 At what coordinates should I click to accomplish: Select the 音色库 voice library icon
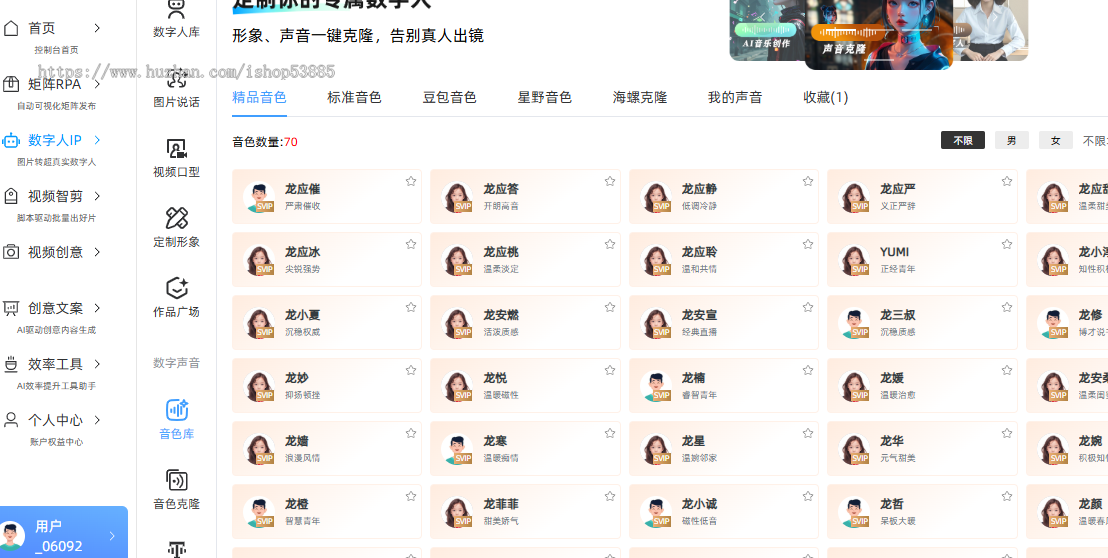[x=176, y=410]
